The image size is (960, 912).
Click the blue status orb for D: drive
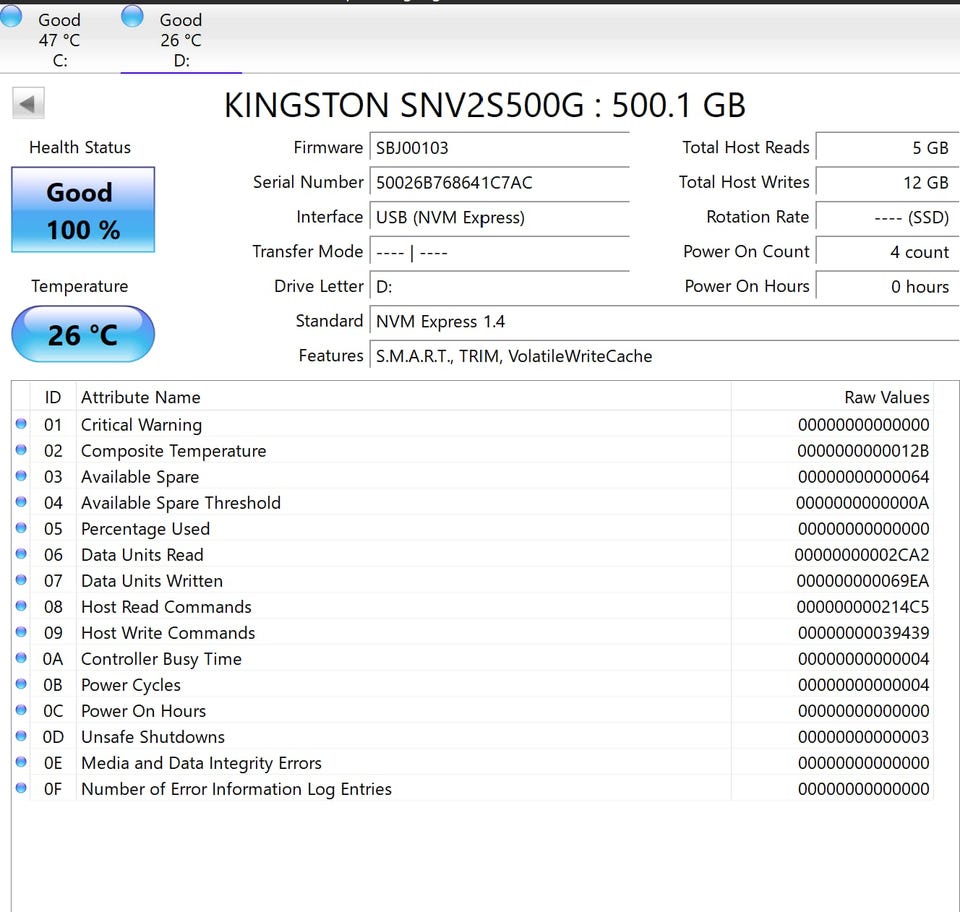pyautogui.click(x=132, y=16)
